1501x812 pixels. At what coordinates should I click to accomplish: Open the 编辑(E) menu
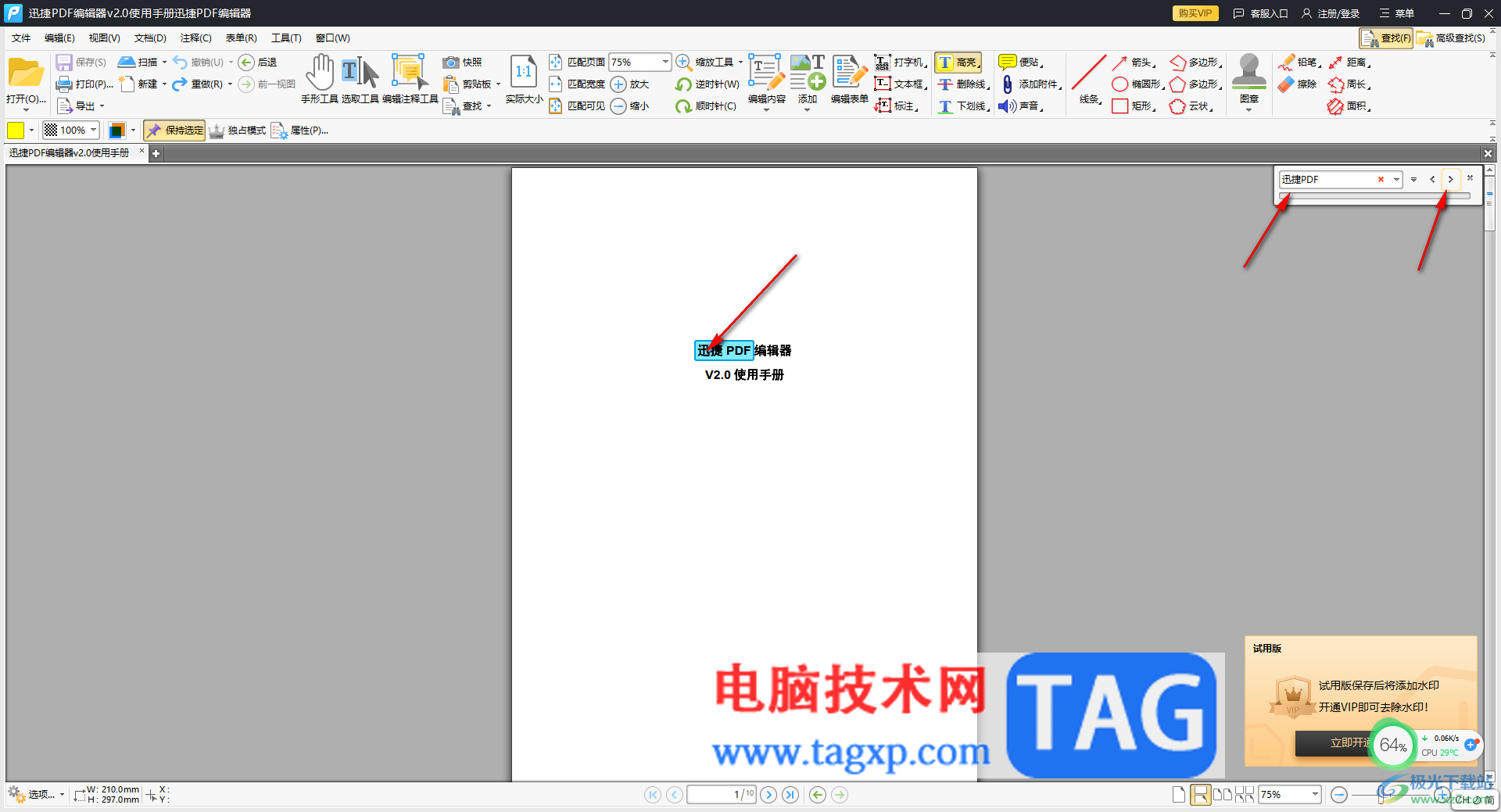pos(59,38)
